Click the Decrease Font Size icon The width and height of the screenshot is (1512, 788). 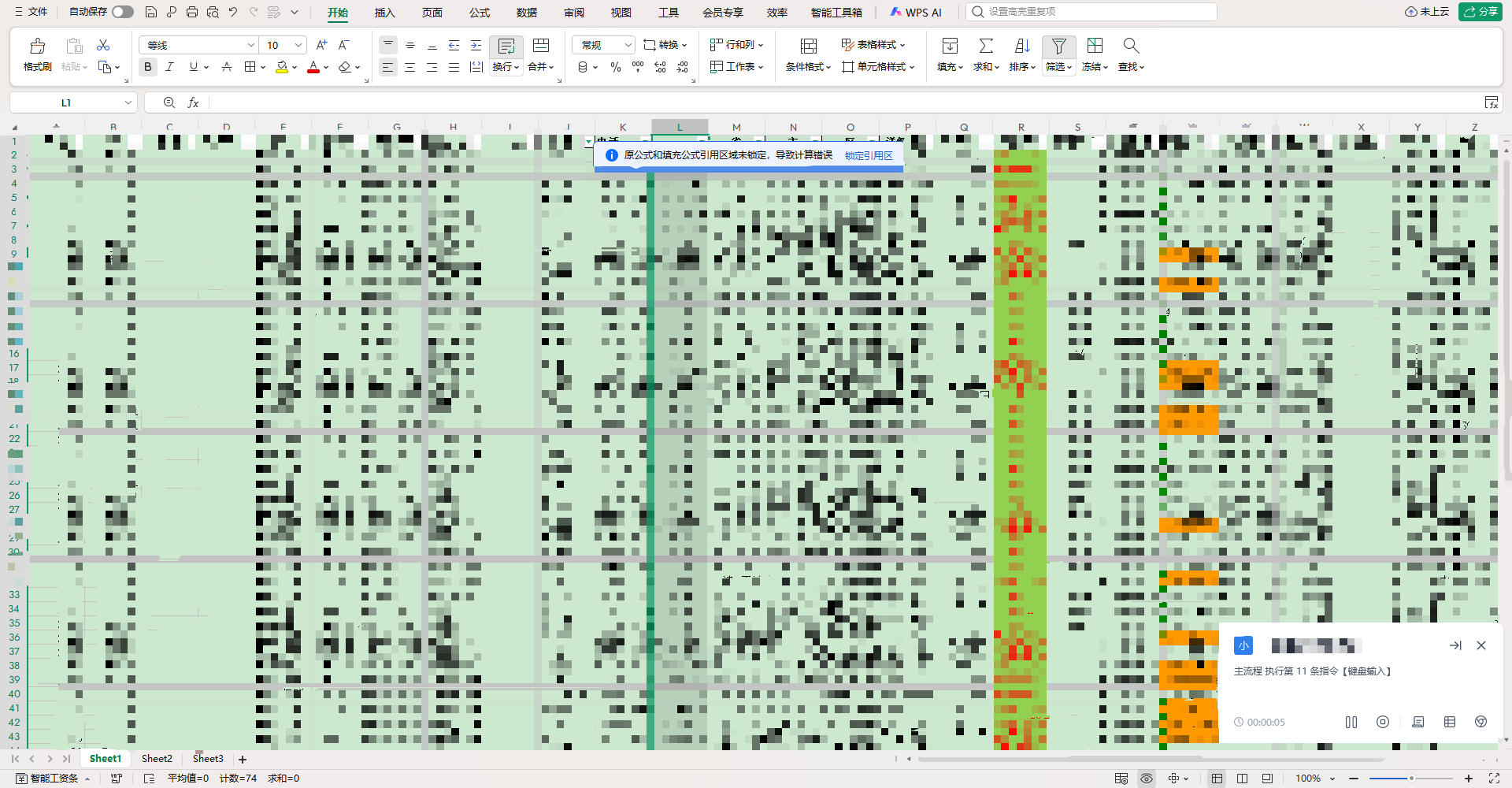point(343,45)
